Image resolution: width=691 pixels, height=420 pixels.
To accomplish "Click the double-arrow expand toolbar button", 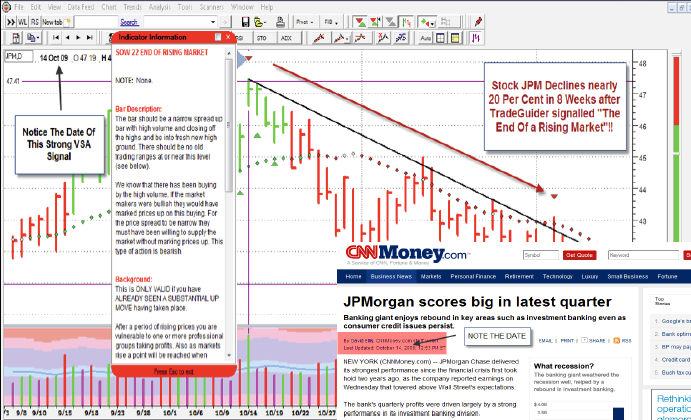I will click(11, 22).
